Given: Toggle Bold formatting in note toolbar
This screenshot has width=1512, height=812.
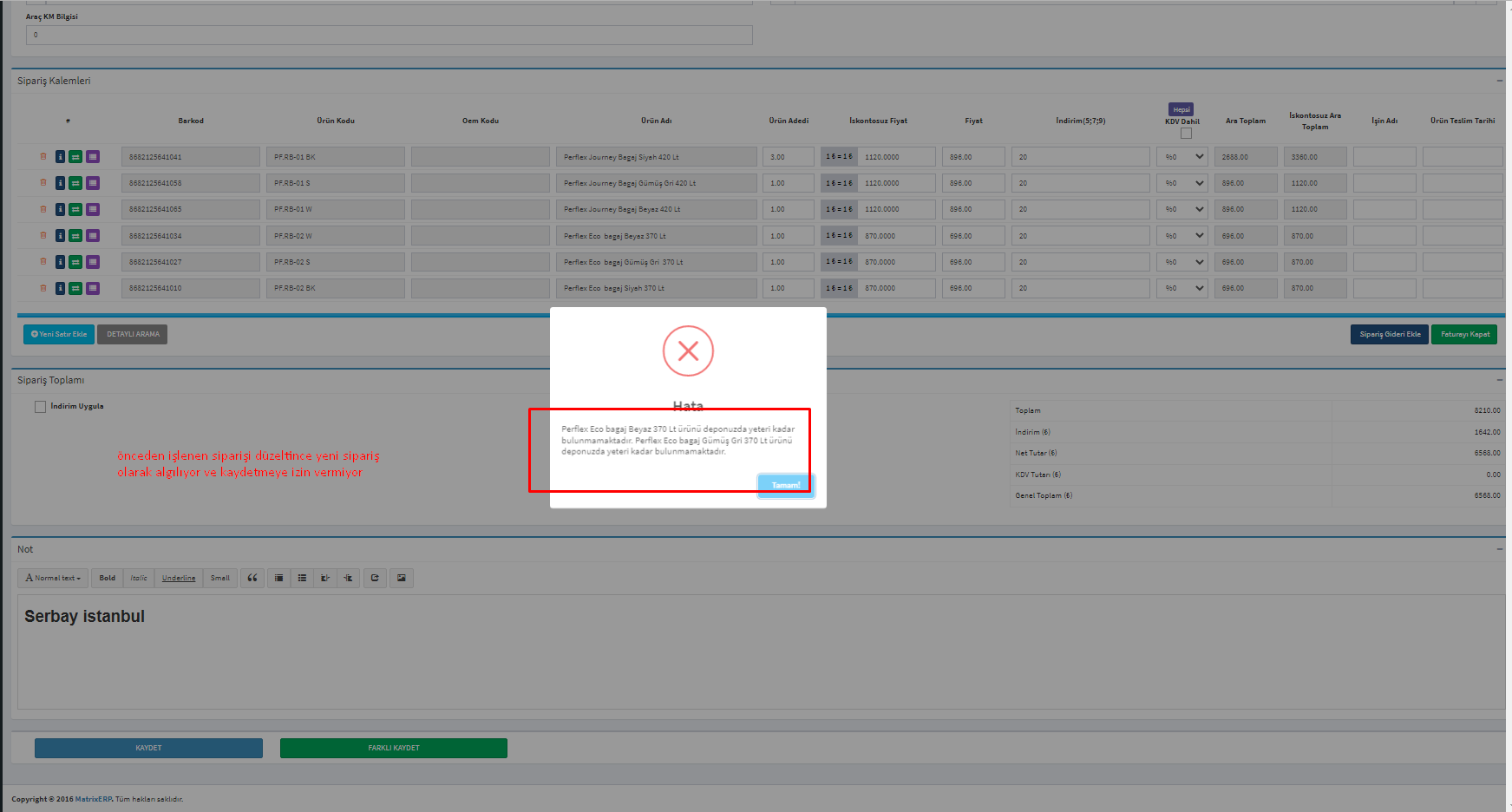Looking at the screenshot, I should click(x=108, y=578).
